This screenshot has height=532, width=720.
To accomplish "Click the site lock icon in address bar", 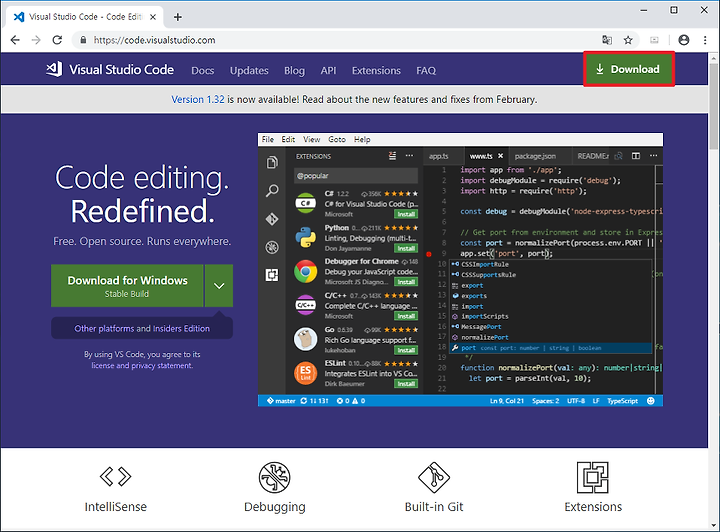I will [83, 40].
